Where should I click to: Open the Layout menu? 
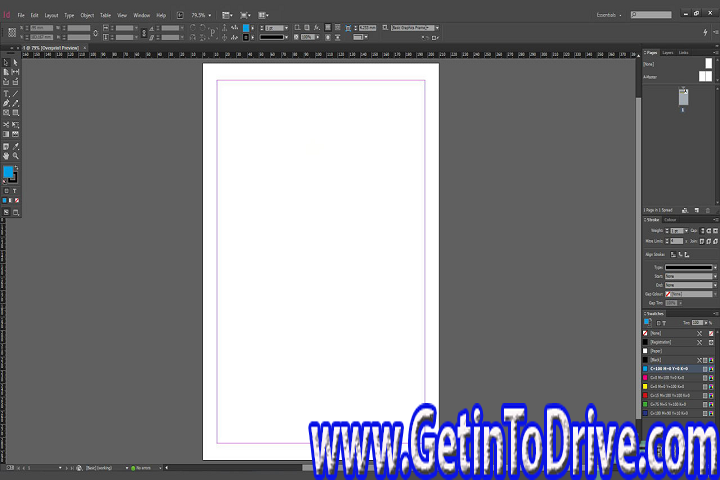(x=51, y=15)
